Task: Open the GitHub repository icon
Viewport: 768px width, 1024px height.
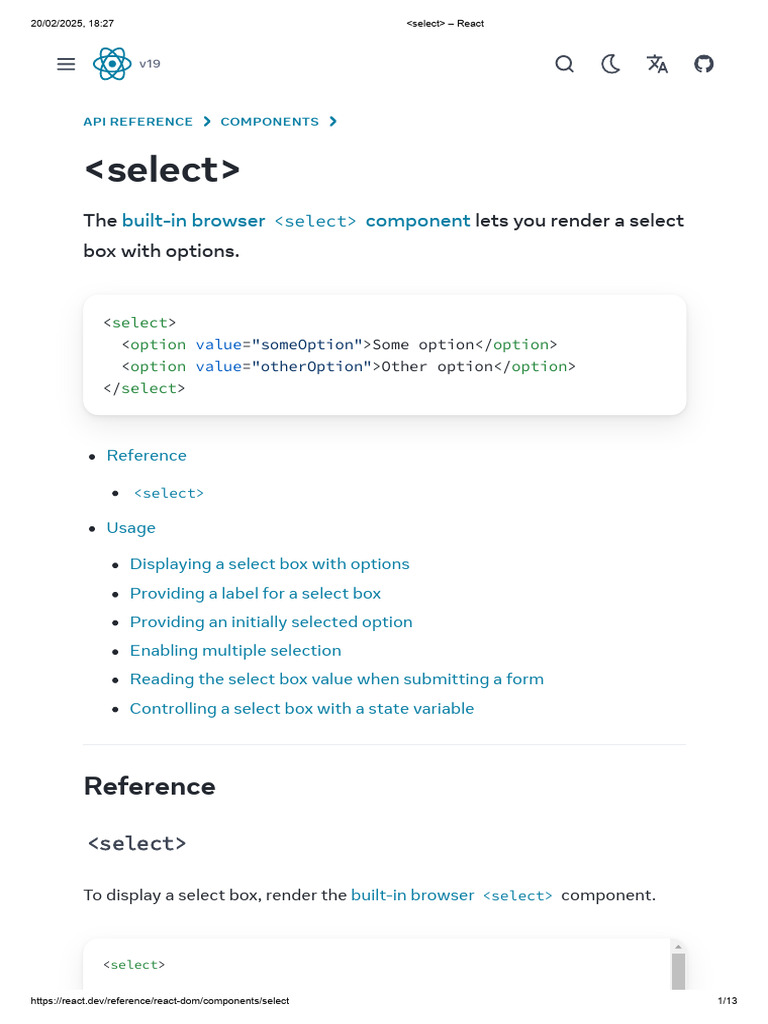Action: point(704,64)
